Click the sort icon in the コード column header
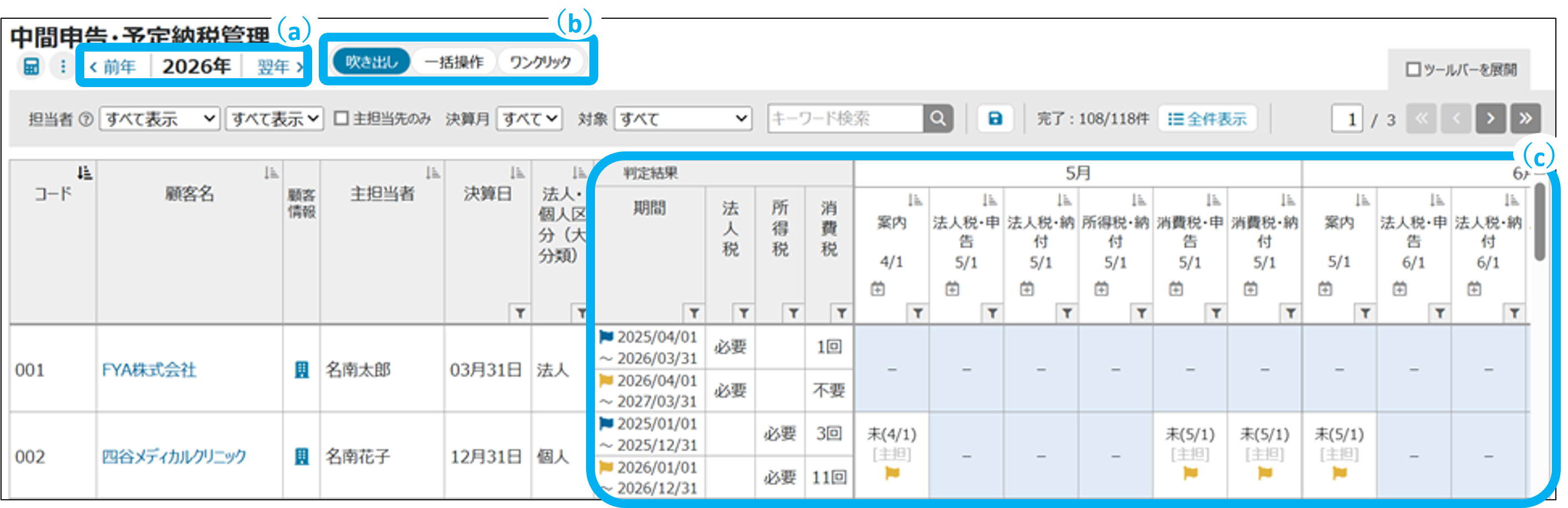Viewport: 1568px width, 508px height. pyautogui.click(x=85, y=173)
